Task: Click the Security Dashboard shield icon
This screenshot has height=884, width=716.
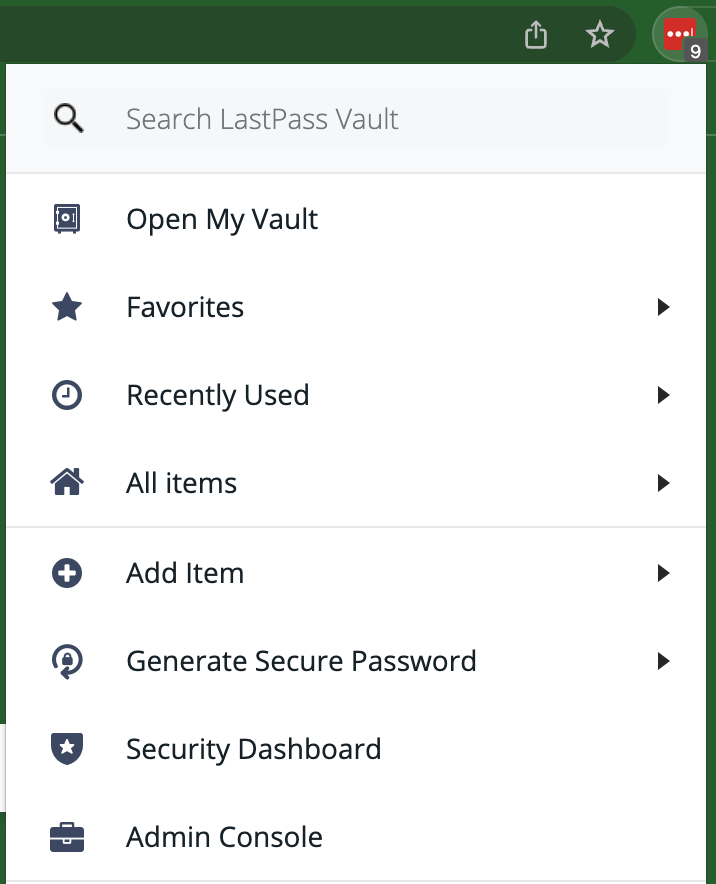Action: 67,749
